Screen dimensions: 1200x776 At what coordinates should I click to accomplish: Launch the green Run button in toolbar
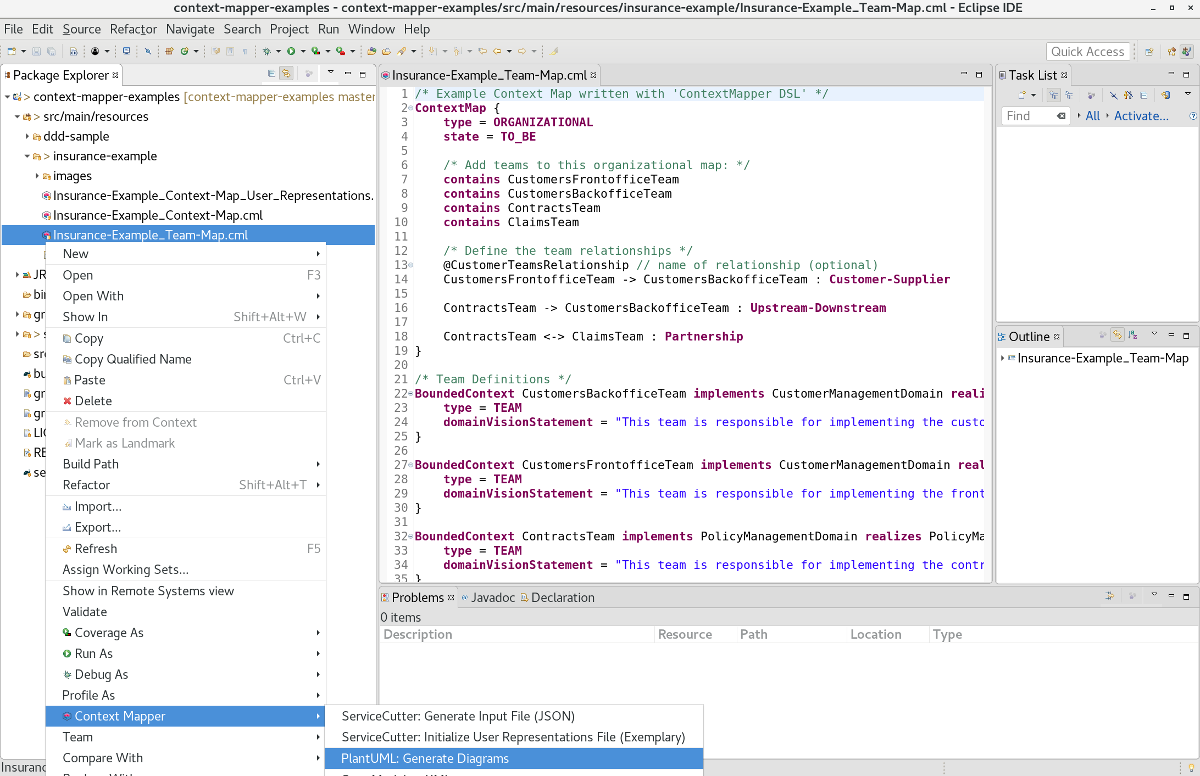pos(291,52)
